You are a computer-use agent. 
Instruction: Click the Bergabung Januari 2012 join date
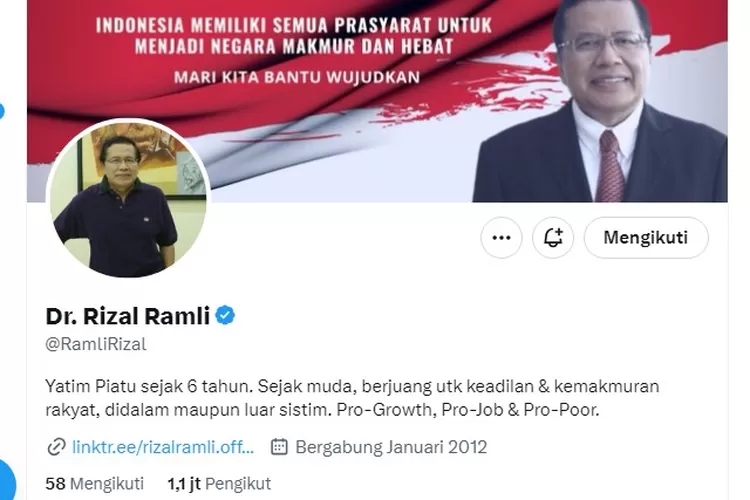point(391,447)
